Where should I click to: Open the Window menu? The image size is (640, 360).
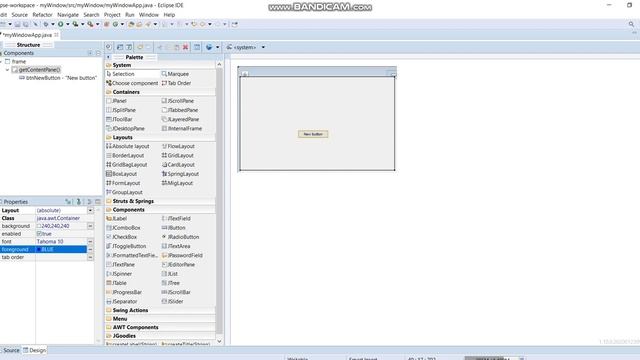pyautogui.click(x=149, y=15)
